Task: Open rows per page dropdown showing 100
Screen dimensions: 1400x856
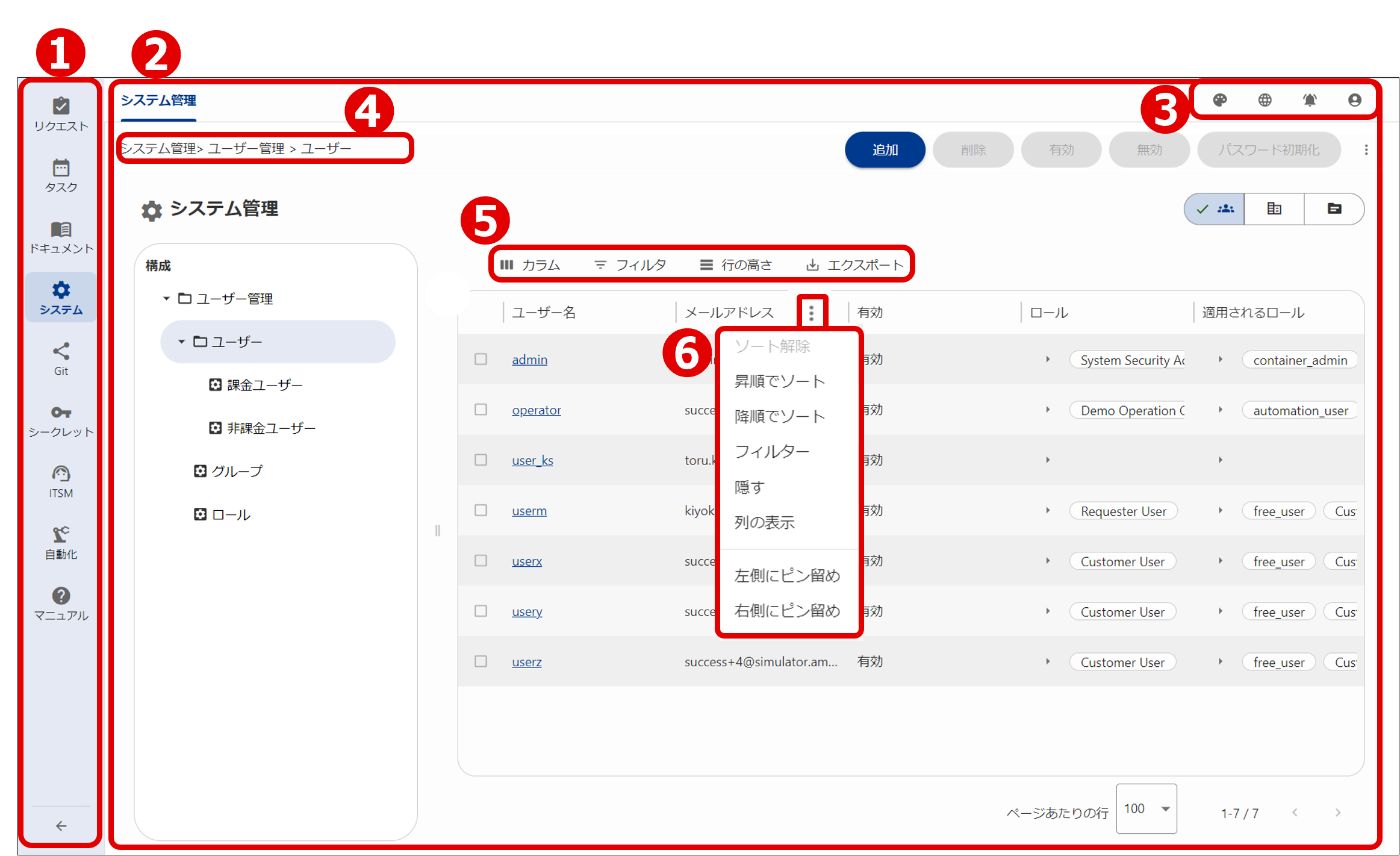Action: click(x=1146, y=809)
